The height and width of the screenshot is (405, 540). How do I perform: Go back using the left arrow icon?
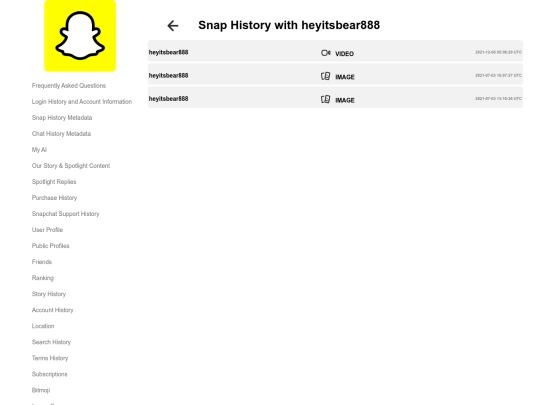(x=173, y=25)
